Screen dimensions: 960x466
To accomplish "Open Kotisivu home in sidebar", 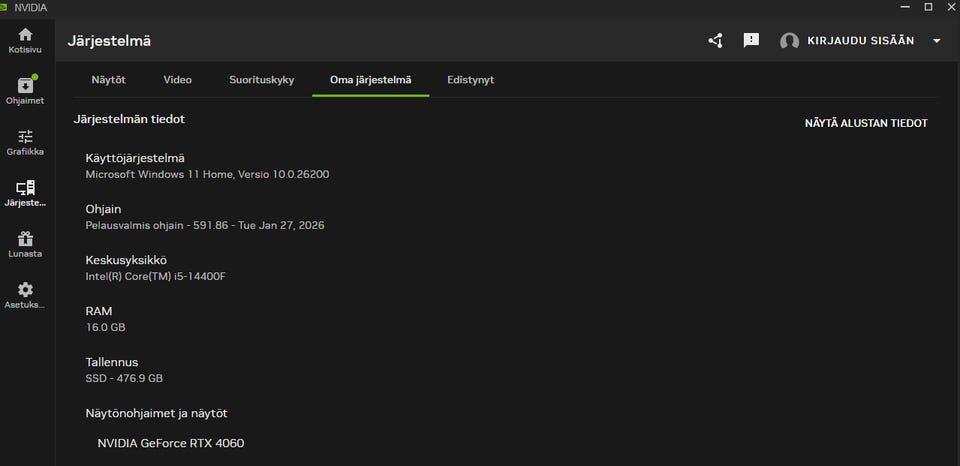I will [25, 40].
